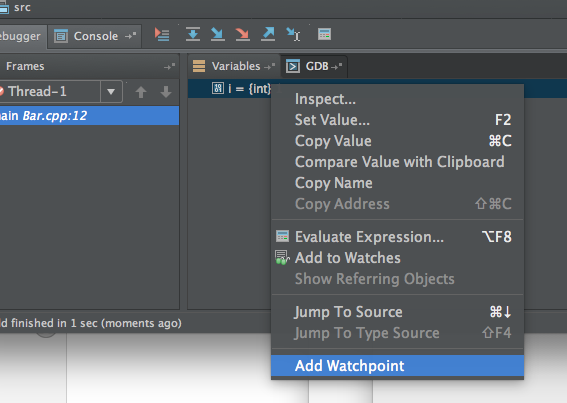Screen dimensions: 567x403
Task: Choose Set Value... menu entry
Action: tap(397, 120)
